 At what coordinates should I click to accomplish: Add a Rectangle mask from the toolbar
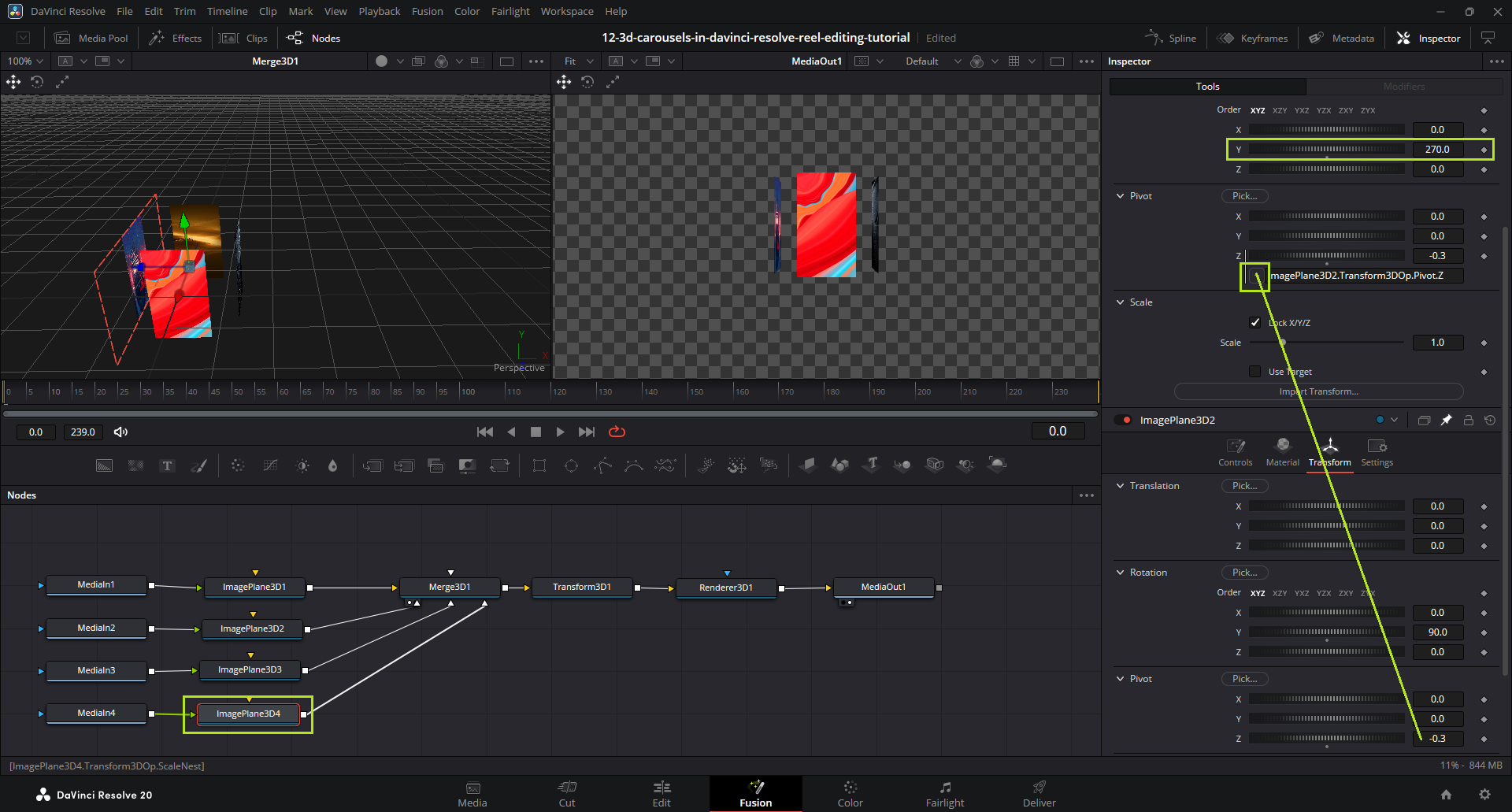539,465
